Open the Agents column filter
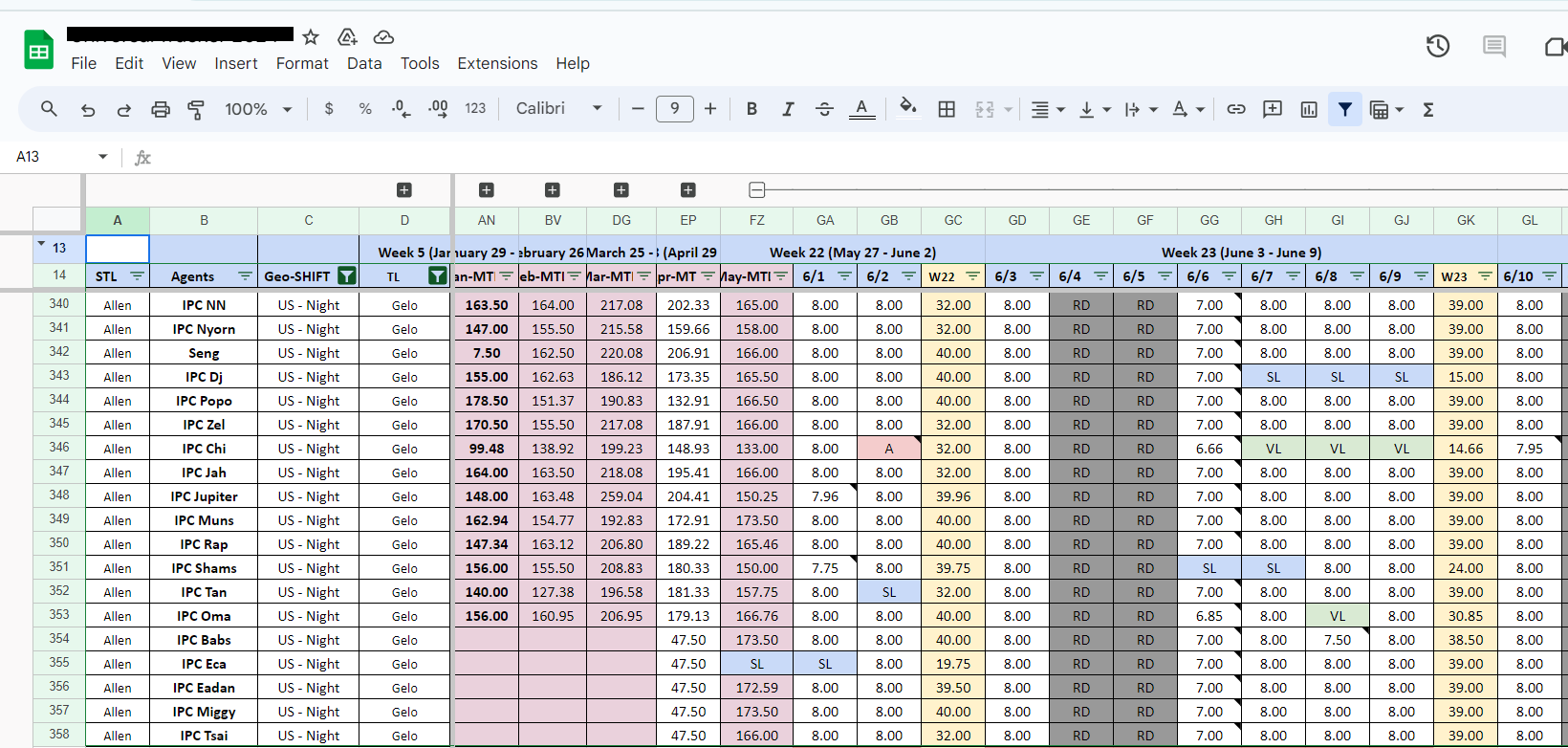Image resolution: width=1568 pixels, height=748 pixels. [x=245, y=276]
